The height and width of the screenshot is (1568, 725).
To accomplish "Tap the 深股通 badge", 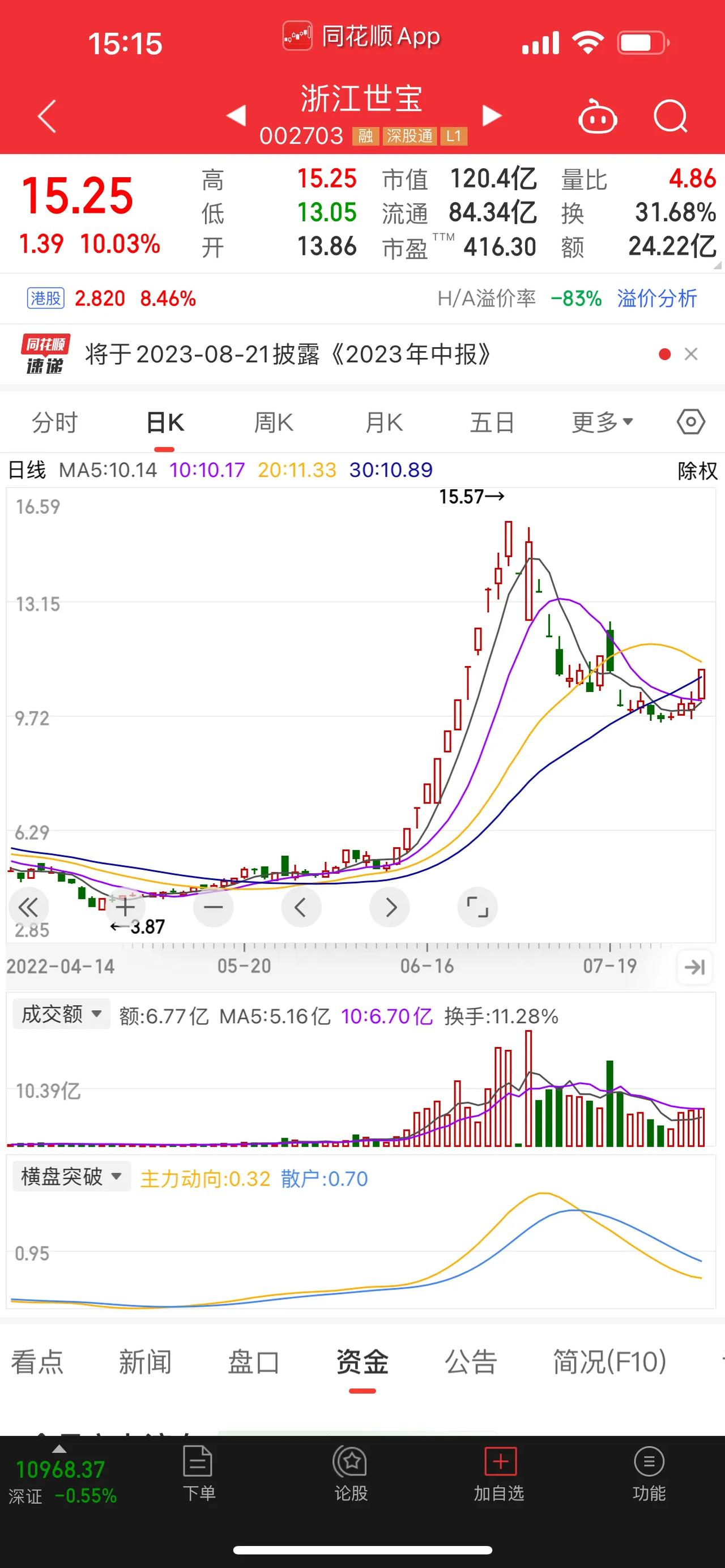I will 409,136.
